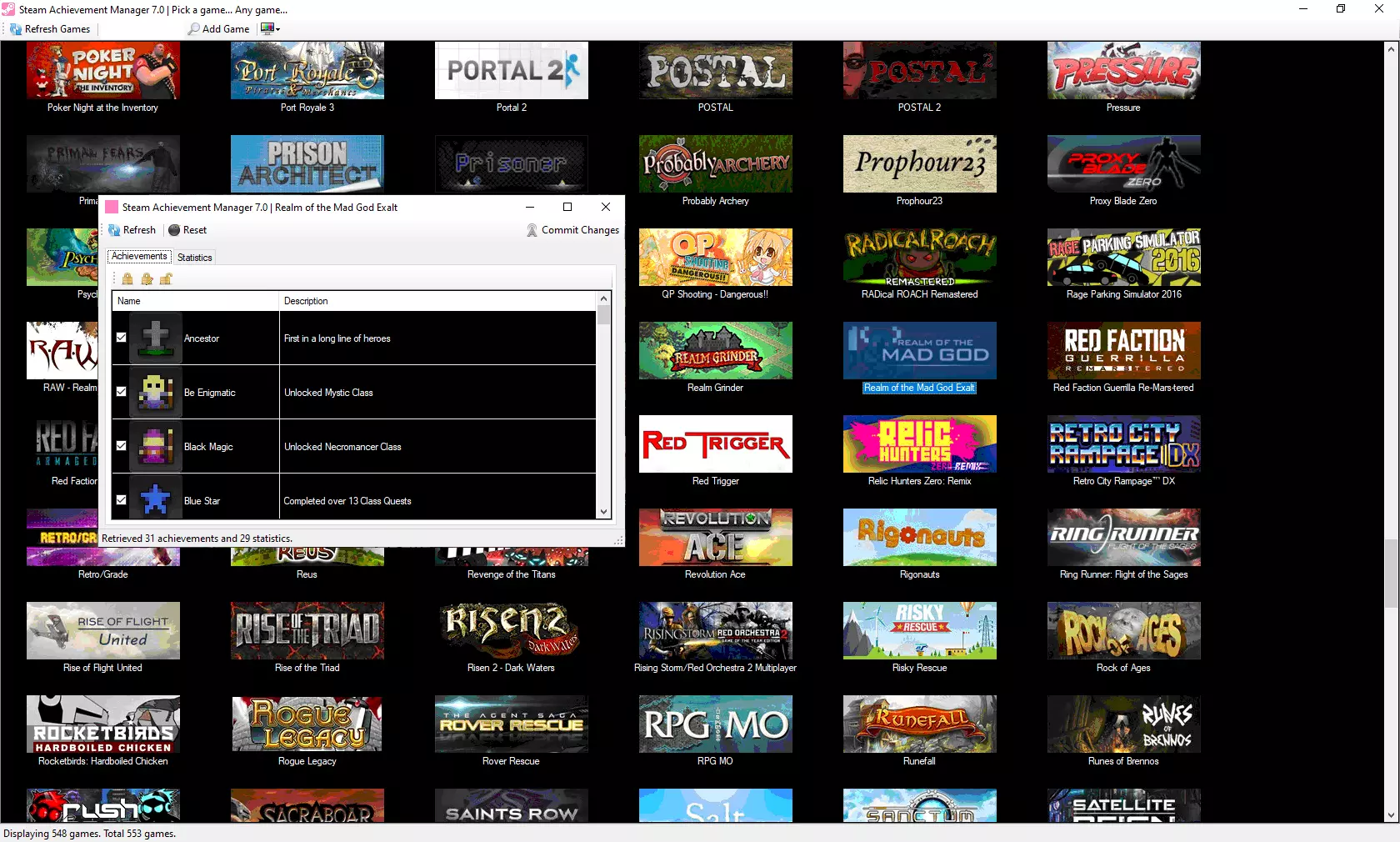The image size is (1400, 842).
Task: Open the game type filter dropdown
Action: pos(271,29)
